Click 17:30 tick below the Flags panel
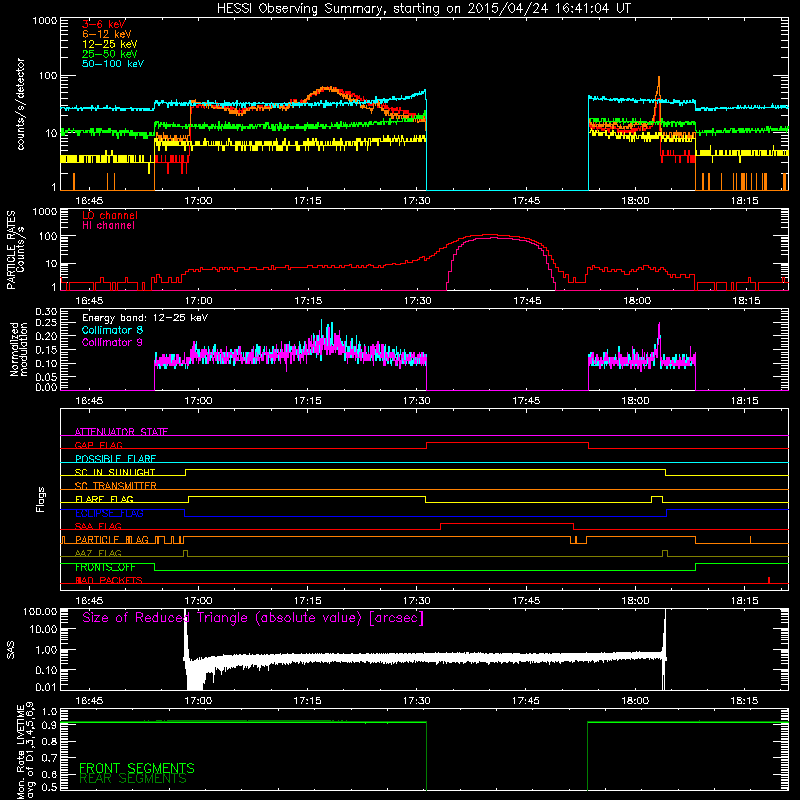The width and height of the screenshot is (800, 800). tap(417, 601)
